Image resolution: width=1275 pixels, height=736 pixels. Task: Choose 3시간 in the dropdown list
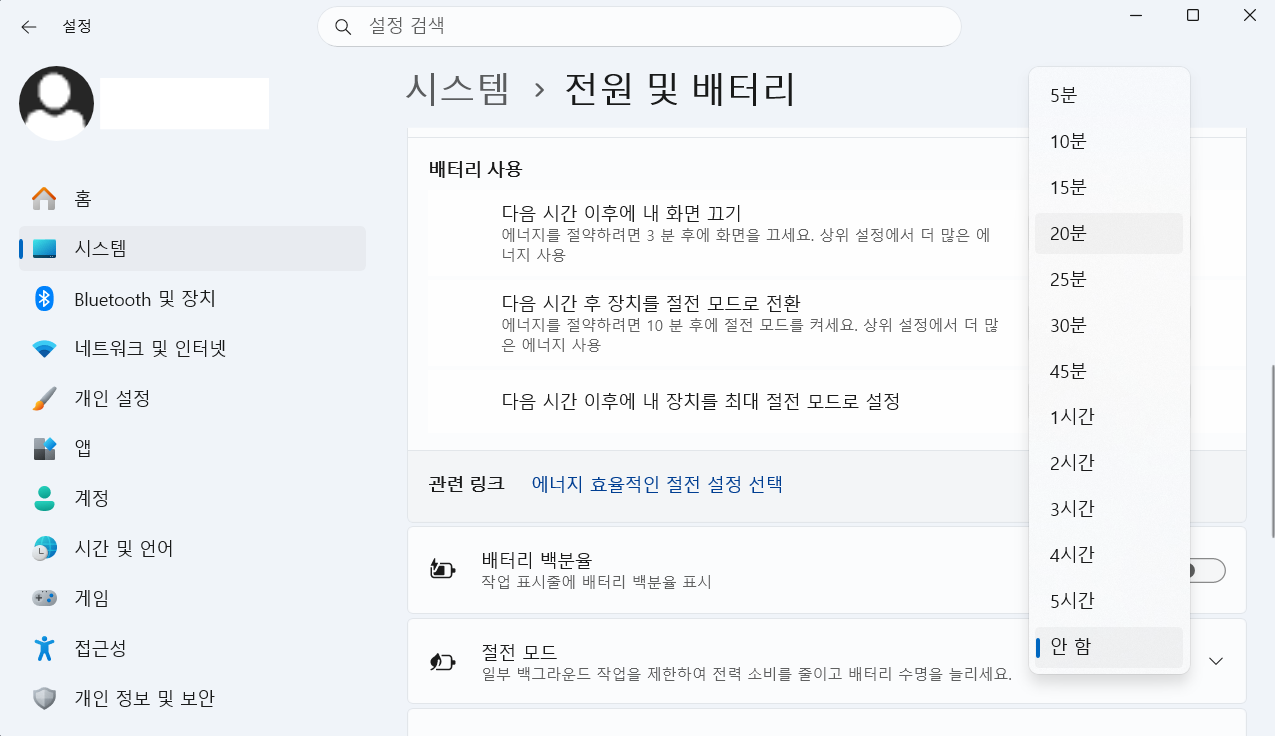(x=1109, y=510)
